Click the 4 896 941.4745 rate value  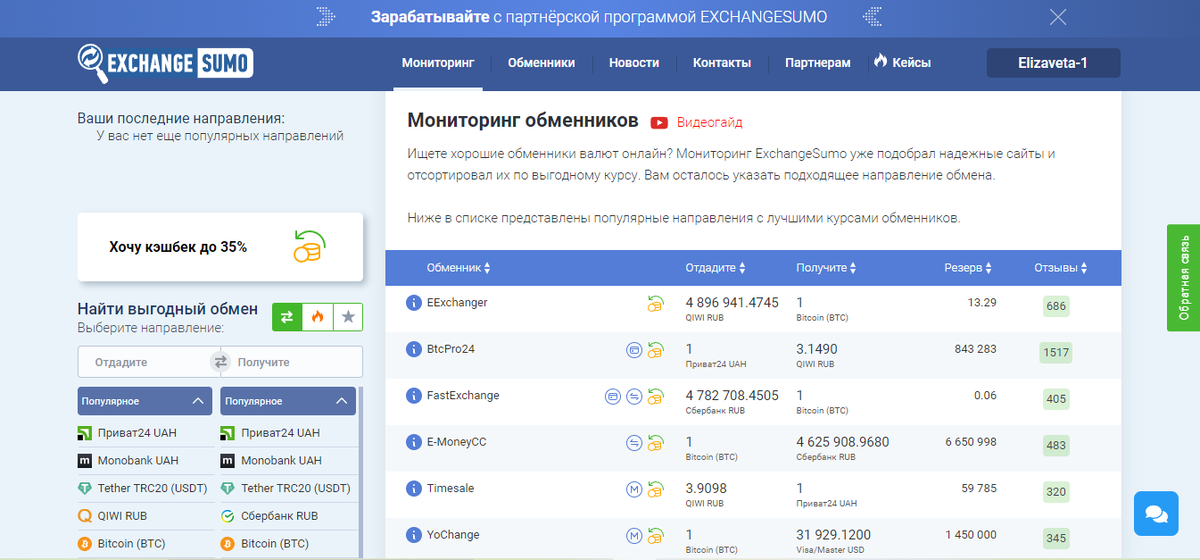click(x=732, y=302)
